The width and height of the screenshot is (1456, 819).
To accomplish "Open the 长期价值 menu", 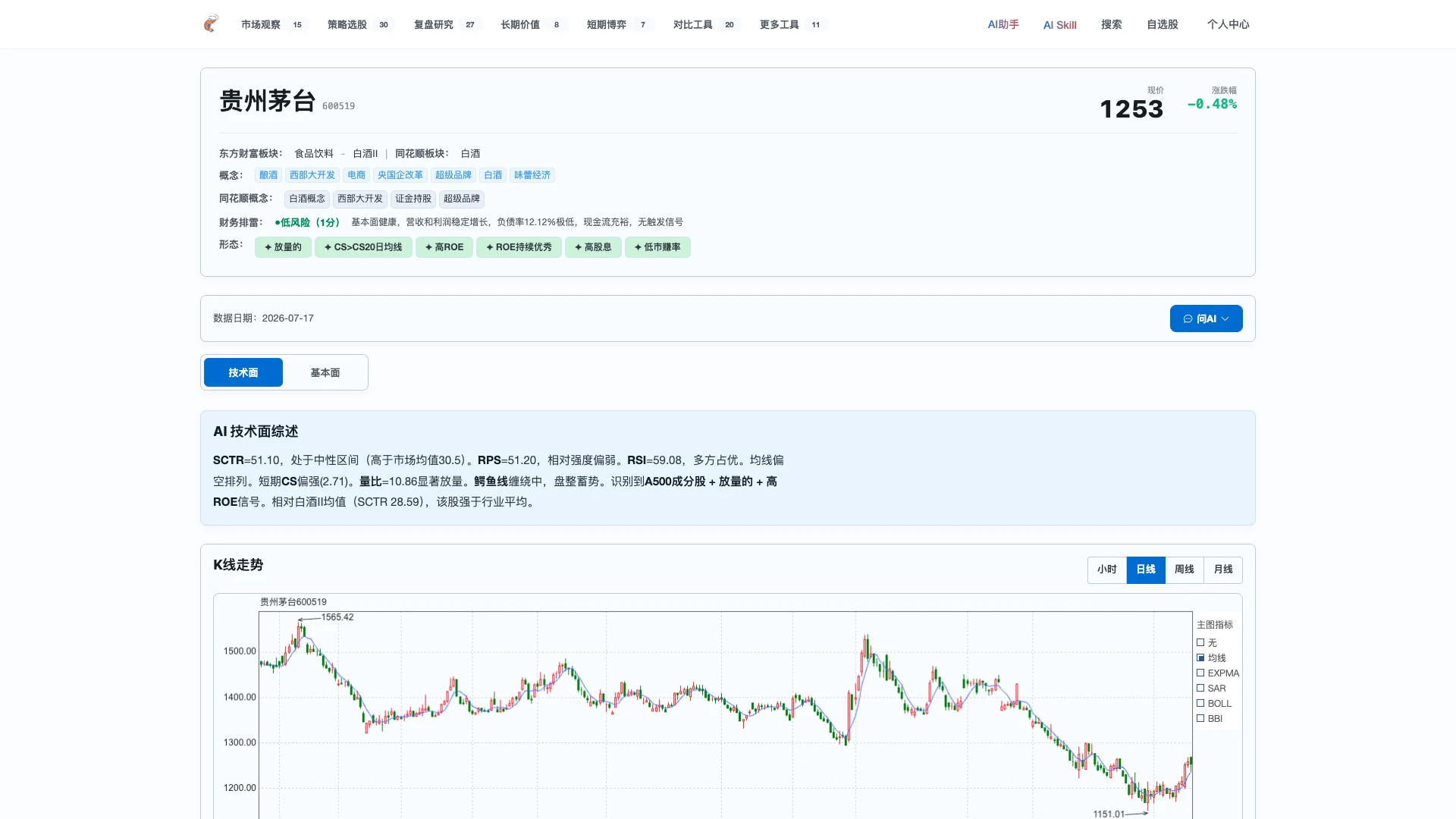I will (x=532, y=24).
